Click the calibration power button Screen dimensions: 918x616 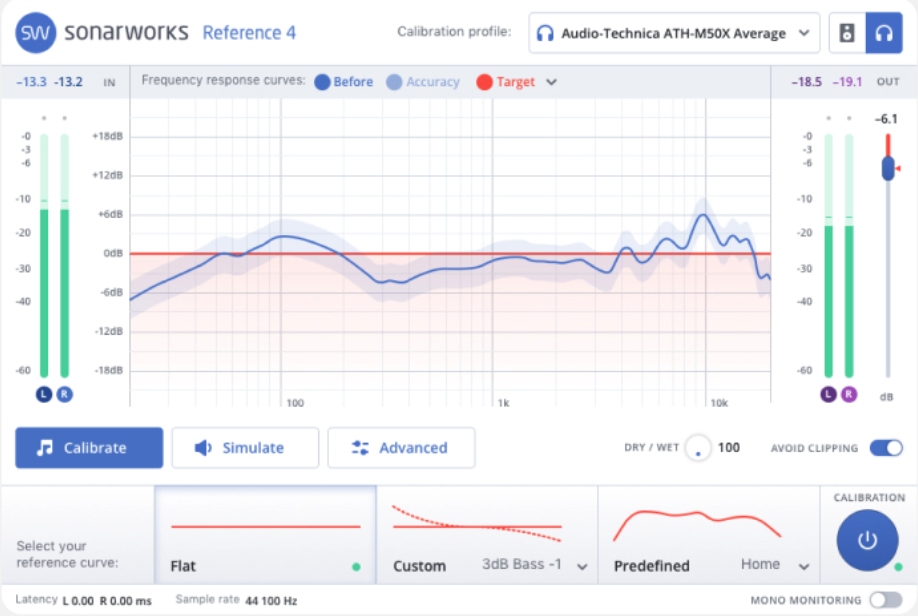(x=867, y=540)
